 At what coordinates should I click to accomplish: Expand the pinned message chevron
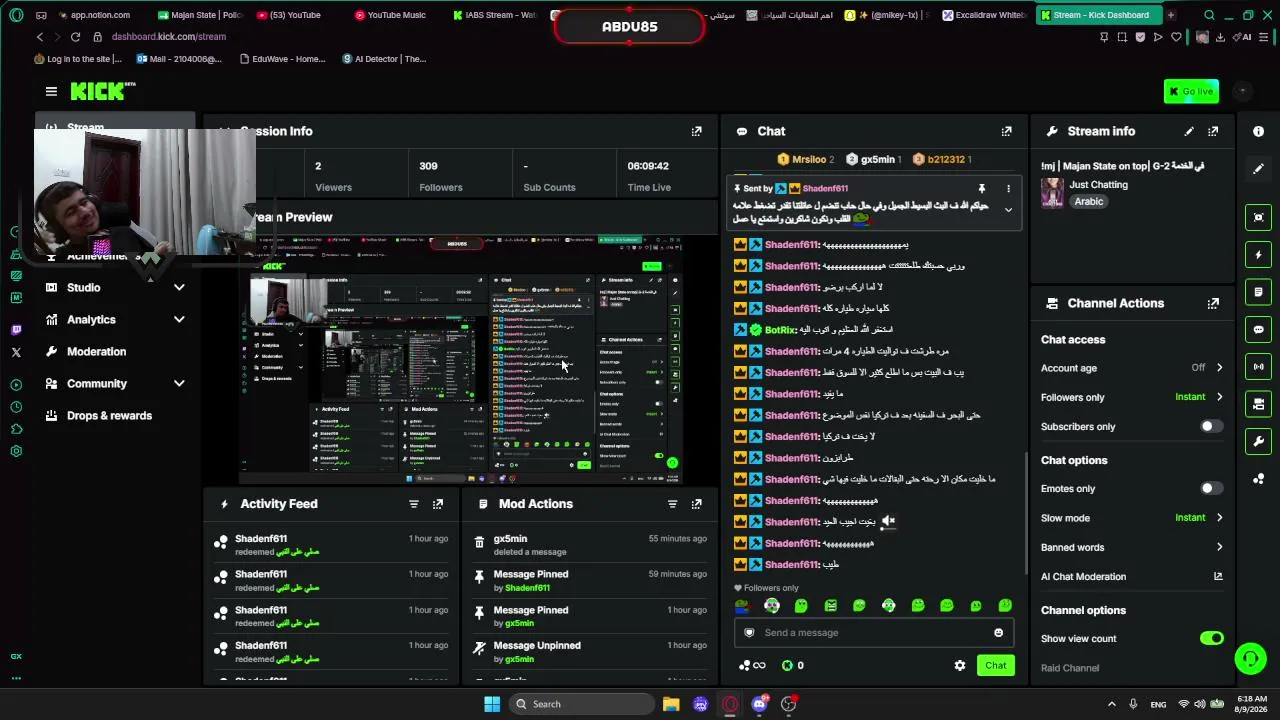pos(1008,210)
